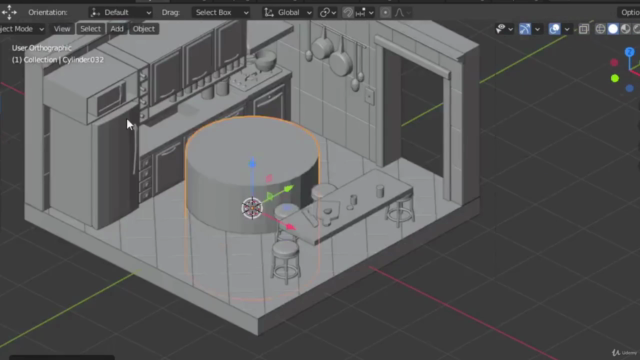Image resolution: width=640 pixels, height=360 pixels.
Task: Click the Options button at top right
Action: [629, 13]
